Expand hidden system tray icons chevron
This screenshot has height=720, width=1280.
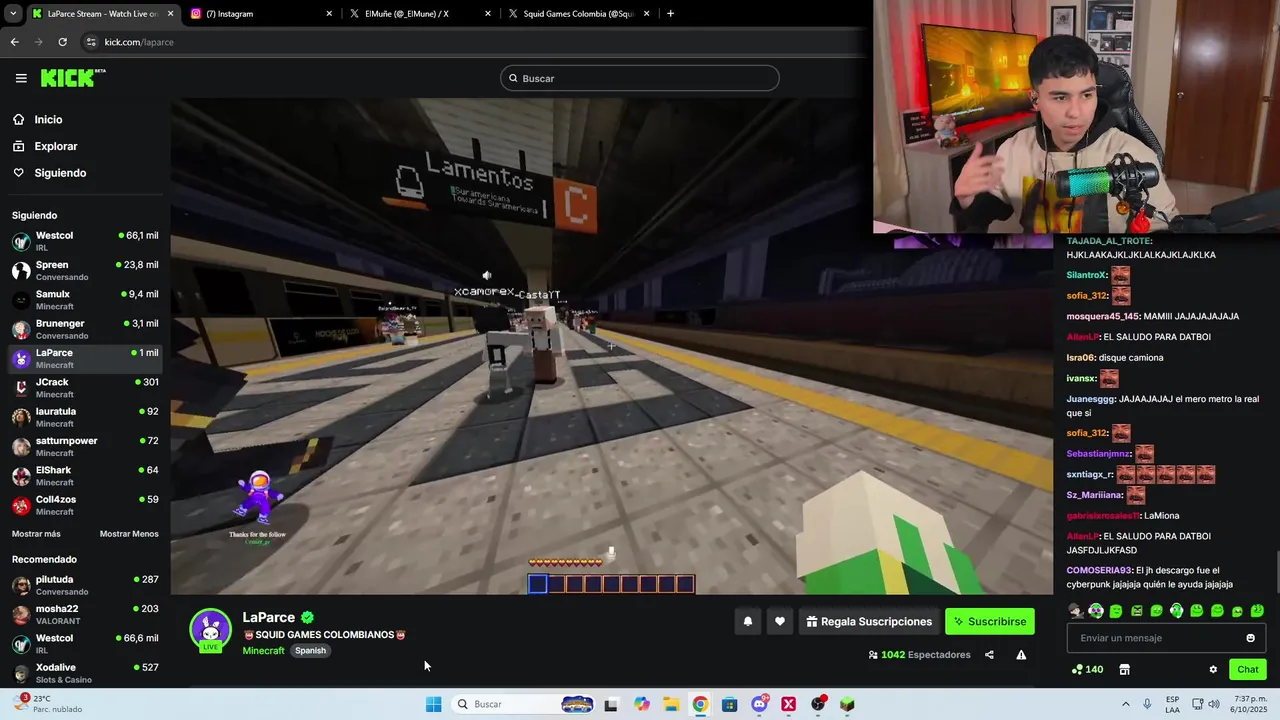(1125, 704)
